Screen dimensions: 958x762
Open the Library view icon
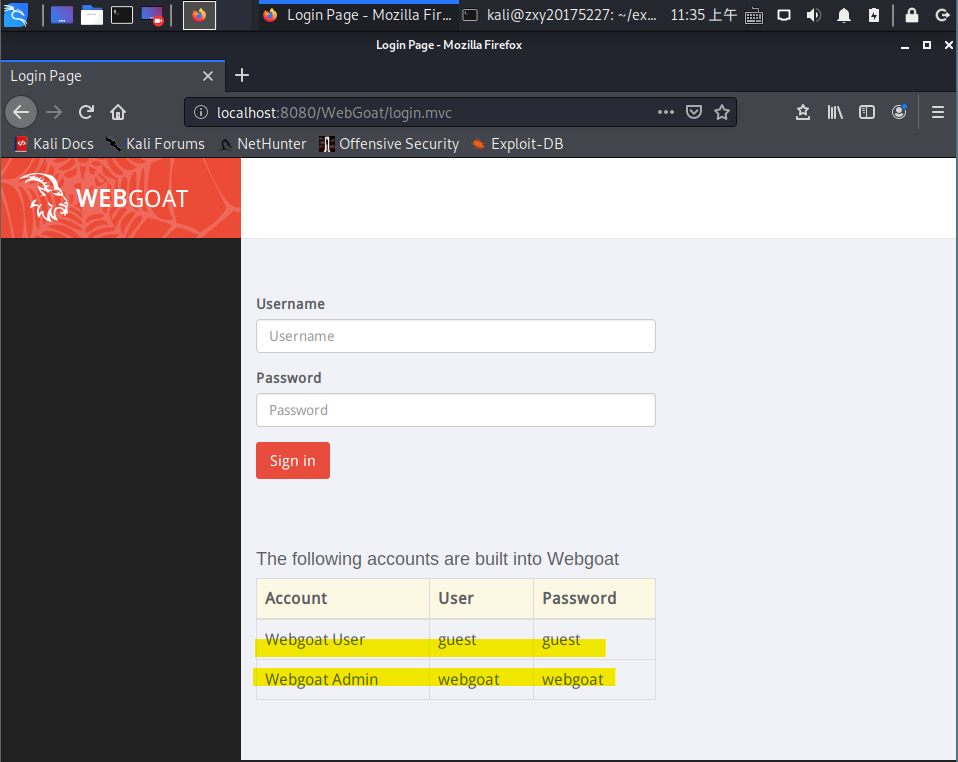(x=835, y=112)
